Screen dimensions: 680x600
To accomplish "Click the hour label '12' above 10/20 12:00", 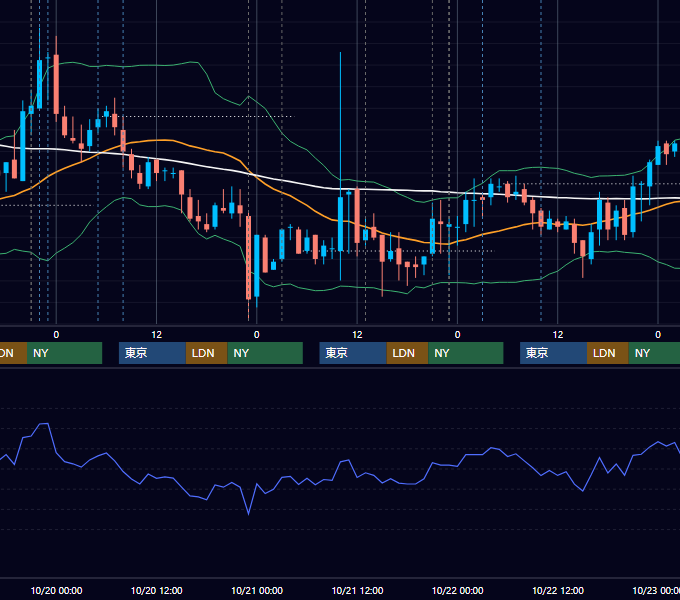I will pyautogui.click(x=157, y=335).
